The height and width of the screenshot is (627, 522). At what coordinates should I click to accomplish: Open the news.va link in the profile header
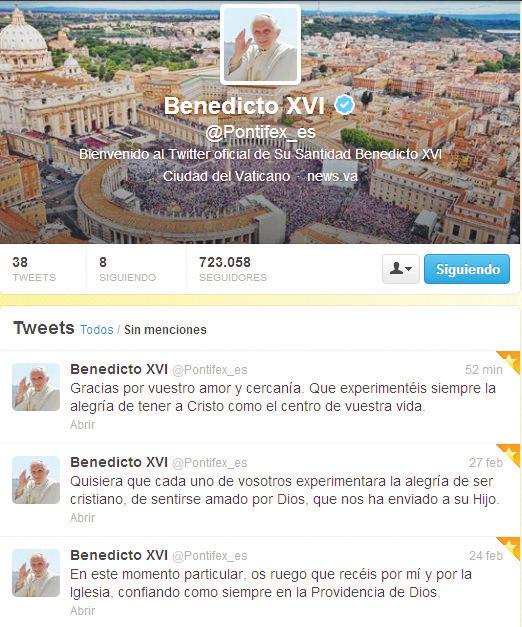tap(332, 176)
